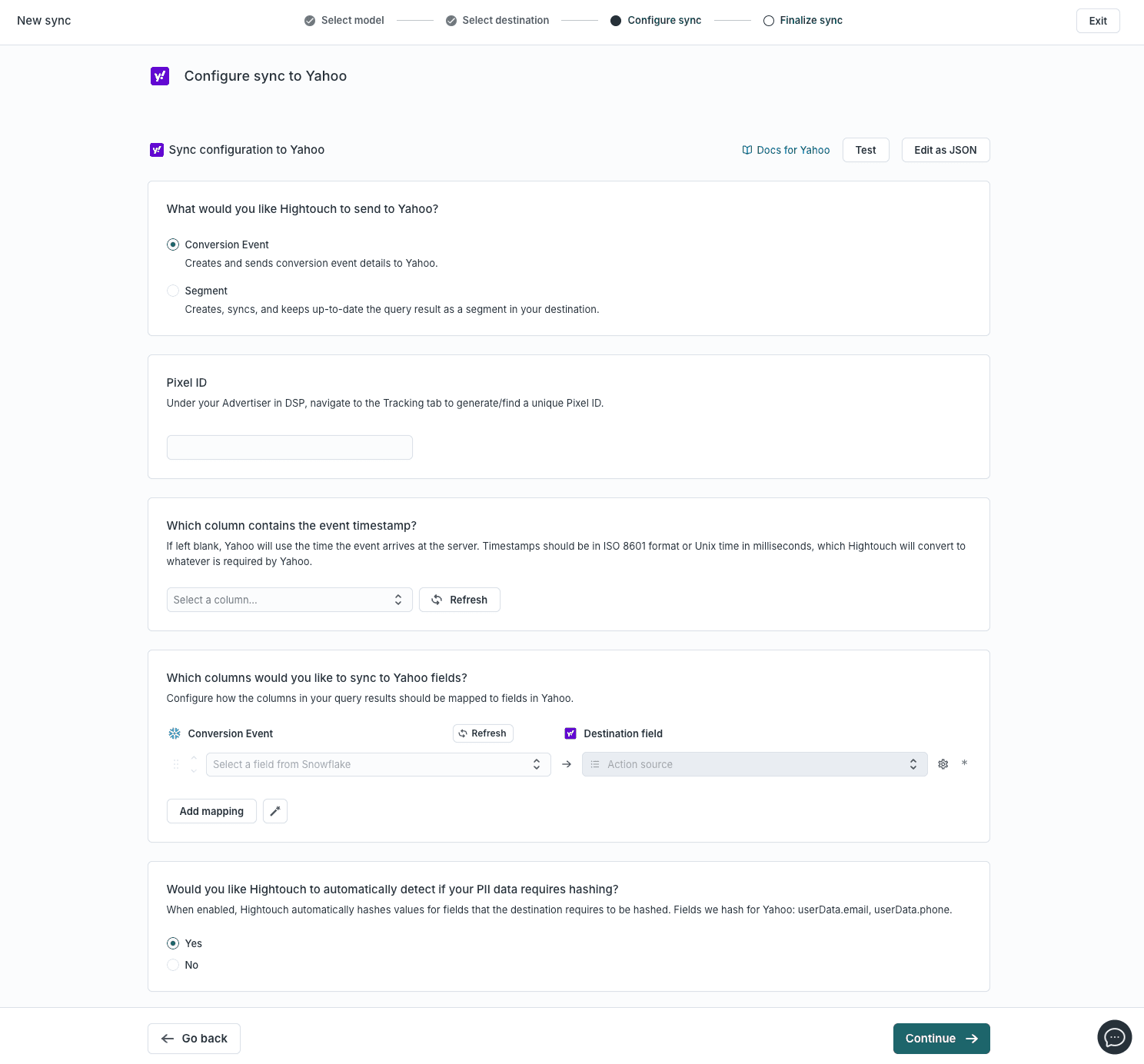This screenshot has height=1064, width=1144.
Task: Click the magic wand to suggest mappings
Action: [274, 811]
